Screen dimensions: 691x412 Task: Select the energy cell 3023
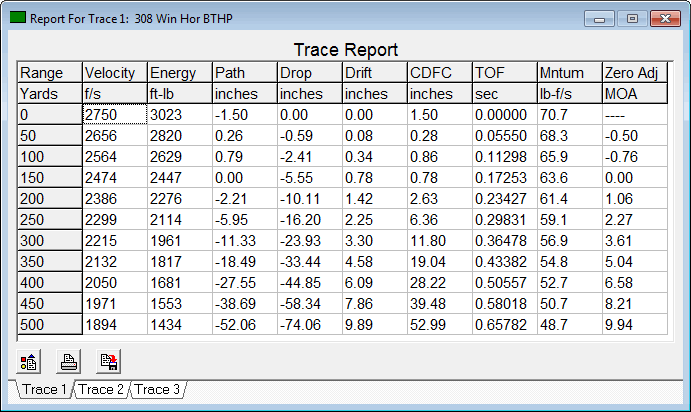click(x=180, y=115)
